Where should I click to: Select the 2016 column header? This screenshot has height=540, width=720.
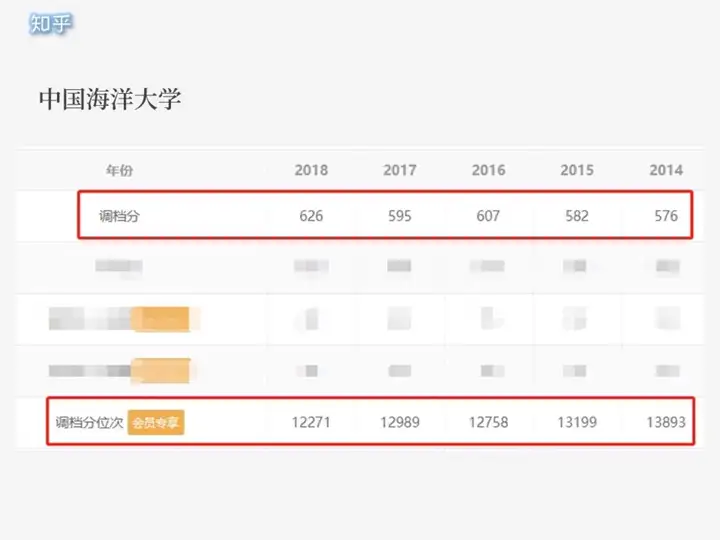point(489,170)
